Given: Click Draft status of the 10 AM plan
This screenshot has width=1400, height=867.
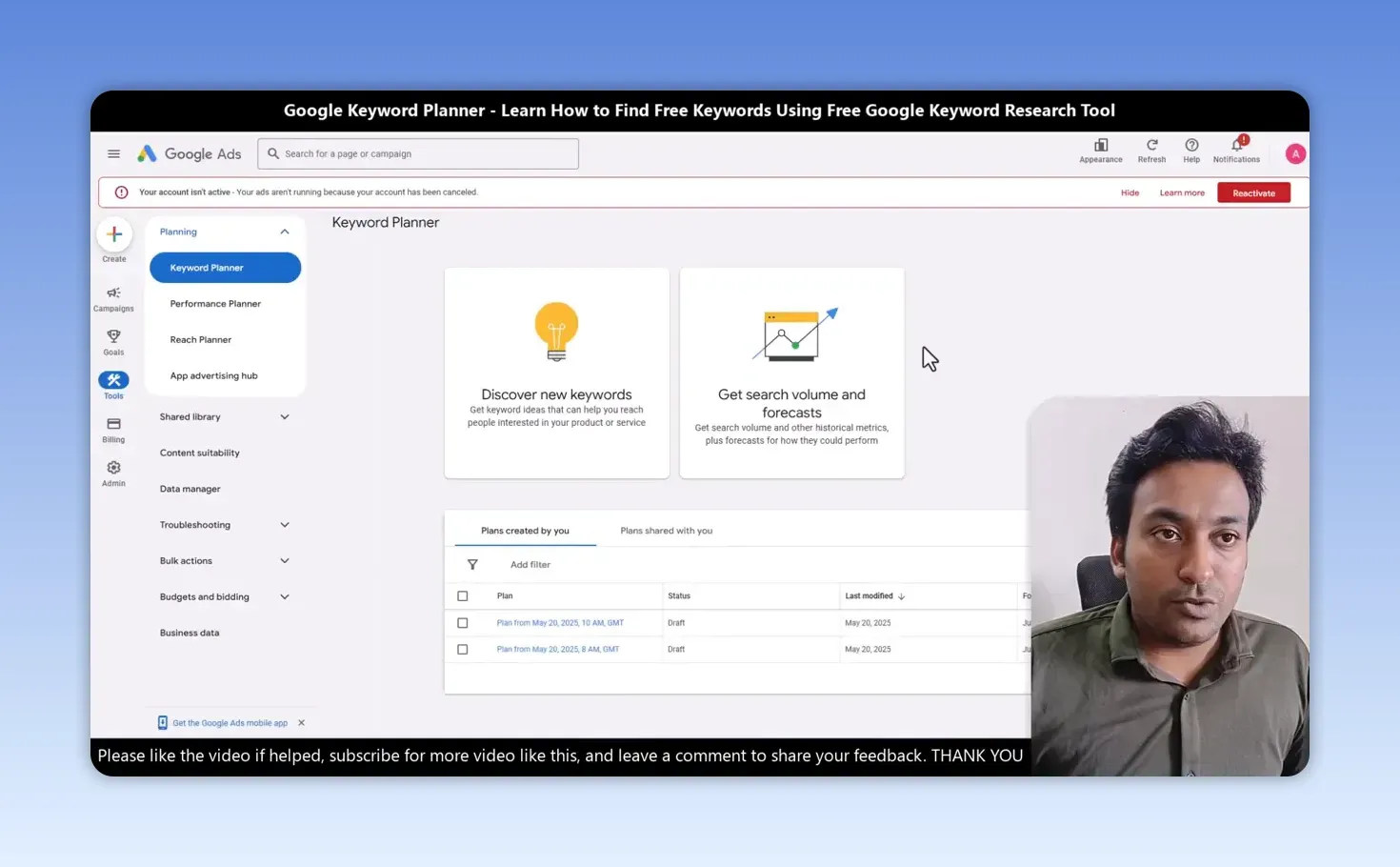Looking at the screenshot, I should [x=676, y=623].
